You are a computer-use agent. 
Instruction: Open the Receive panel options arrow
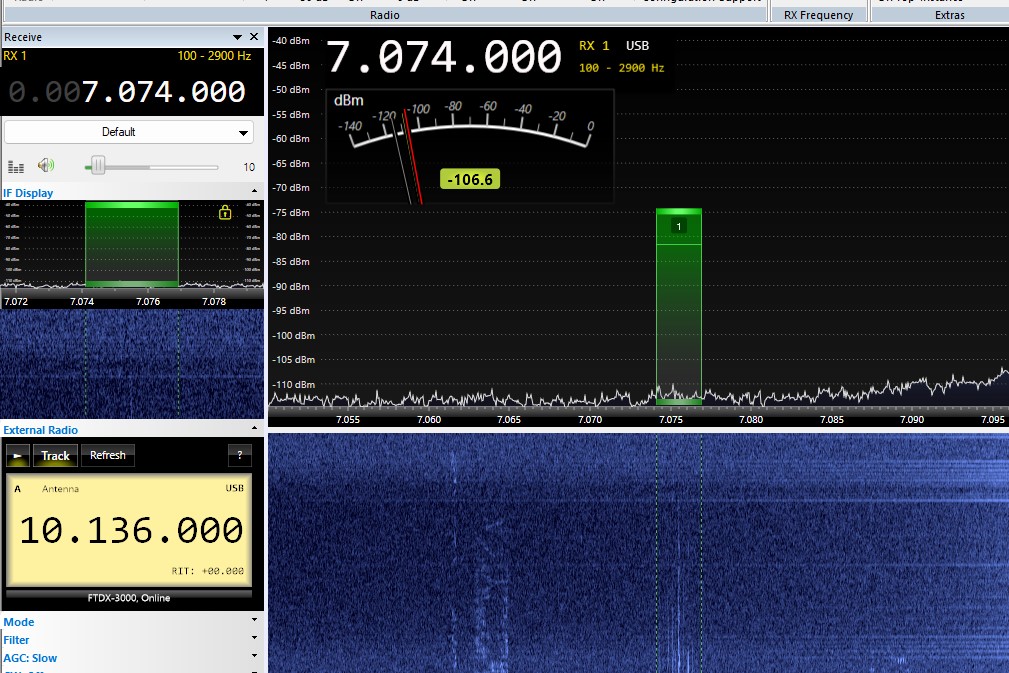238,37
